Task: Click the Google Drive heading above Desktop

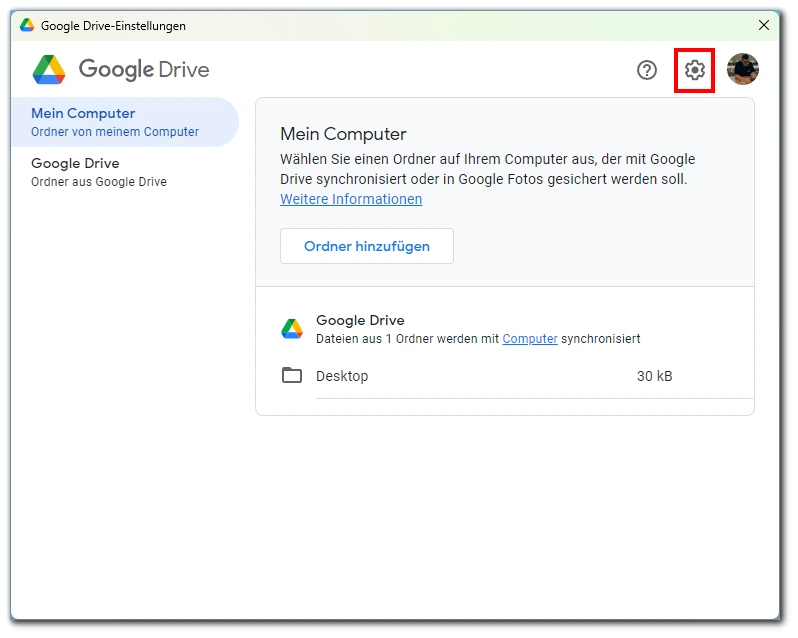Action: (360, 320)
